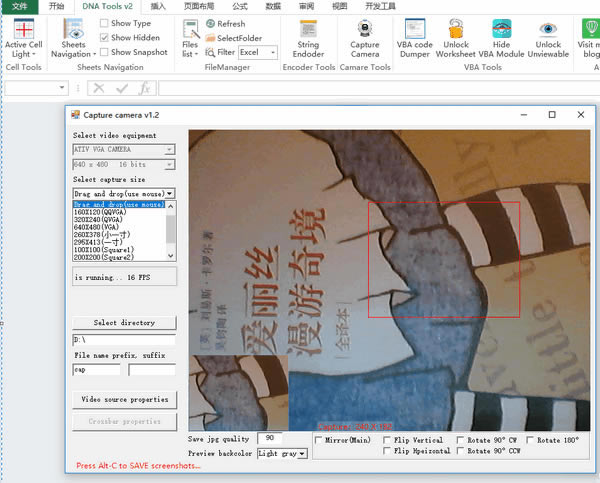Image resolution: width=600 pixels, height=483 pixels.
Task: Click the Capture camera window title icon
Action: click(x=75, y=115)
